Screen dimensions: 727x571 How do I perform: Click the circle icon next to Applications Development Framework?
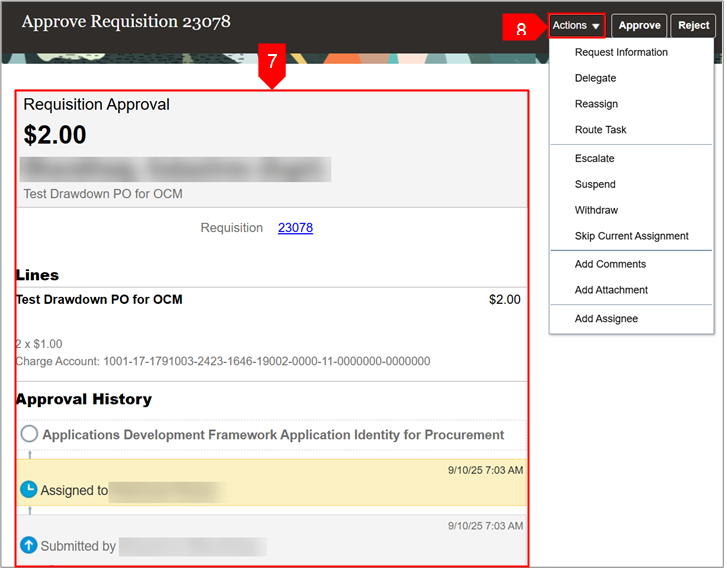point(29,434)
